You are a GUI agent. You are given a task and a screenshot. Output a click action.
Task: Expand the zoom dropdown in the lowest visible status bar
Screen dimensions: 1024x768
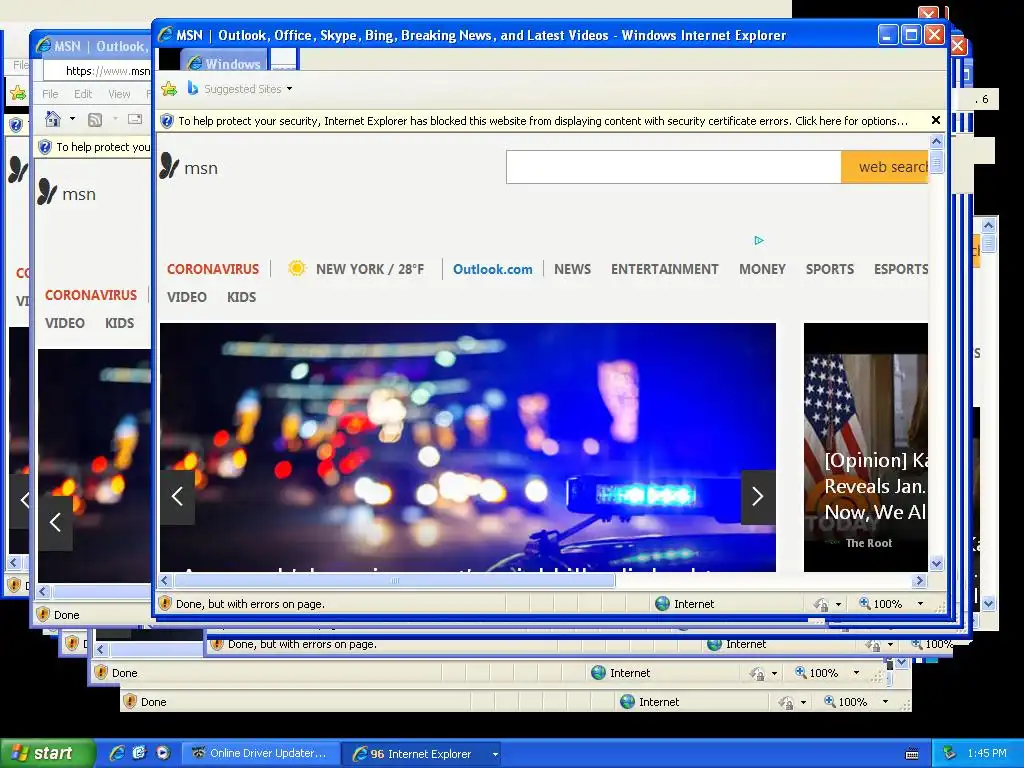[x=885, y=701]
